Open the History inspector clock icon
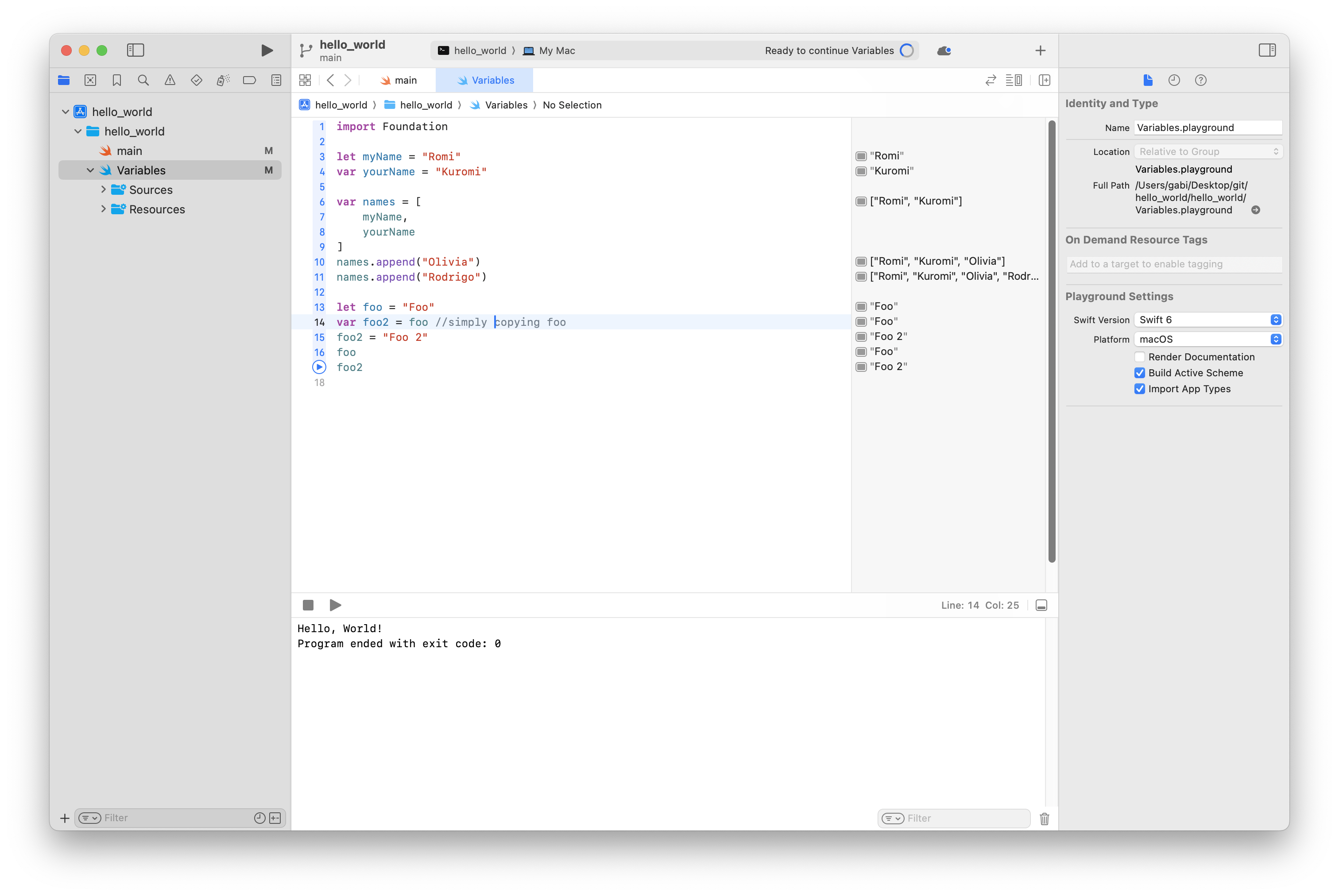 (1174, 81)
